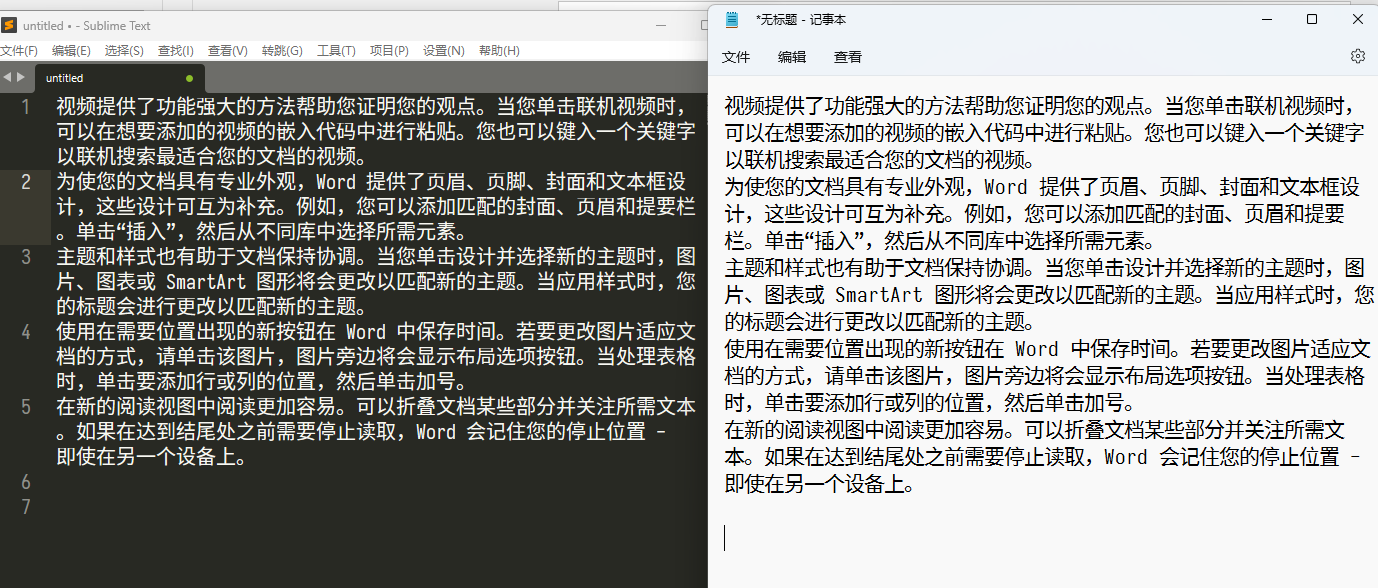1378x588 pixels.
Task: Click line number 1 in Sublime gutter
Action: click(26, 107)
